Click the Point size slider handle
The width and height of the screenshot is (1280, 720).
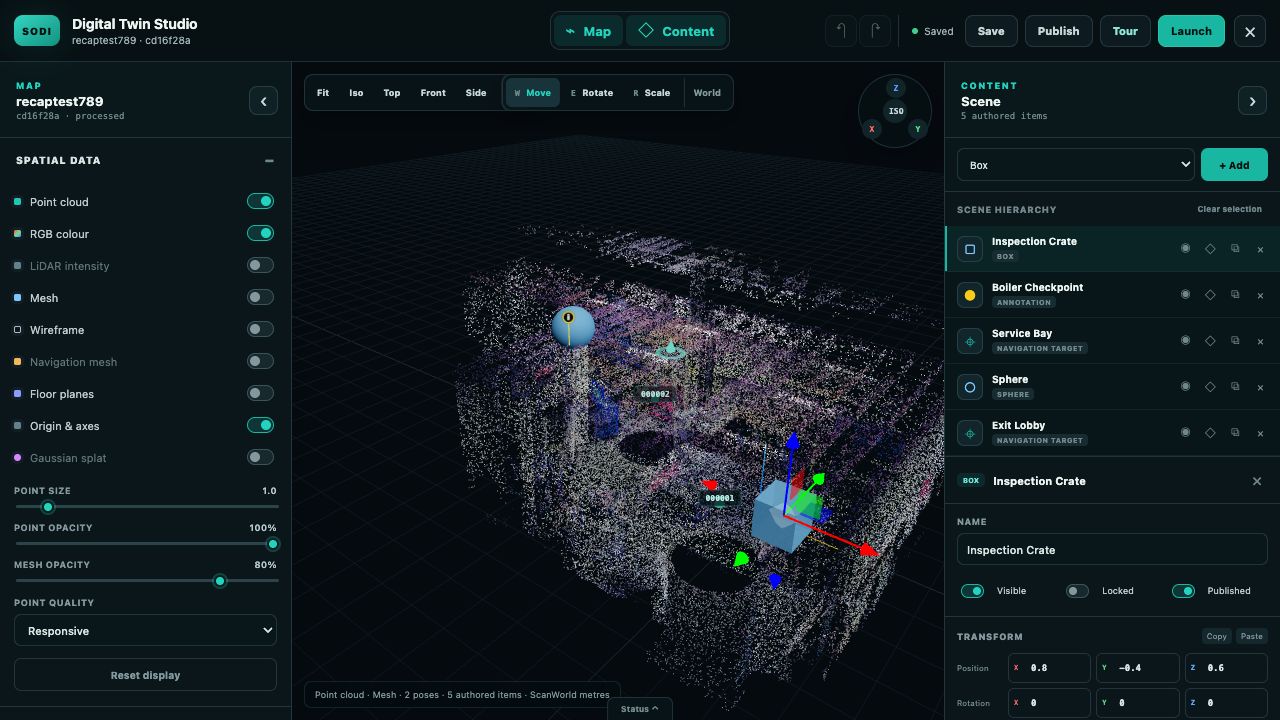[x=47, y=507]
